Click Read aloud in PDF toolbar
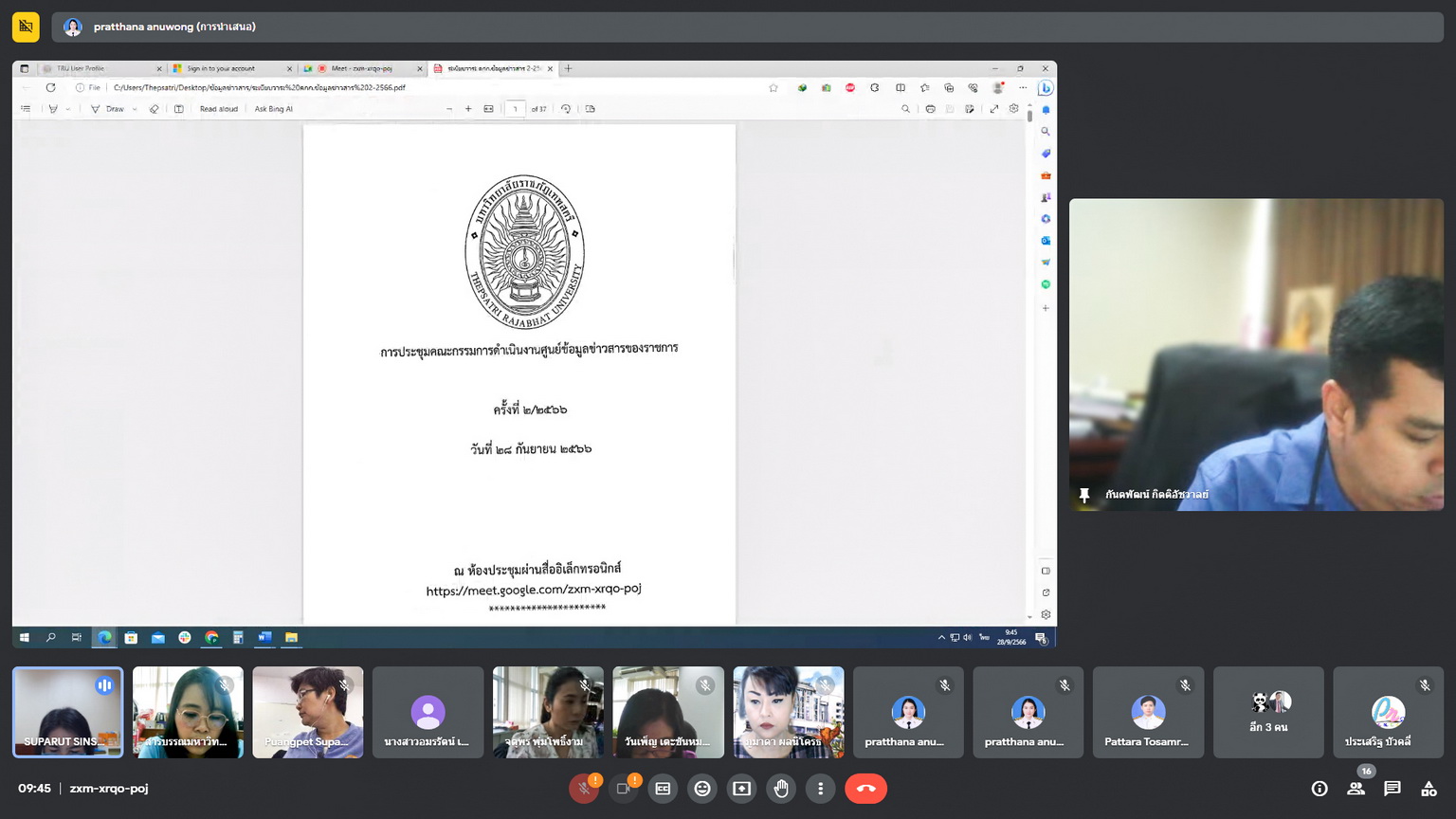 219,109
